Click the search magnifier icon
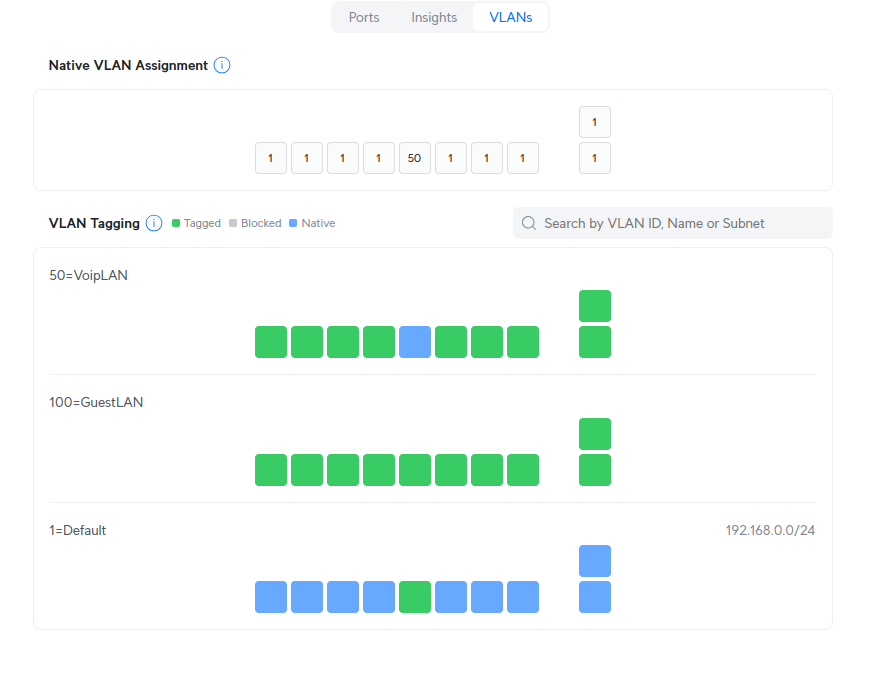 point(529,223)
